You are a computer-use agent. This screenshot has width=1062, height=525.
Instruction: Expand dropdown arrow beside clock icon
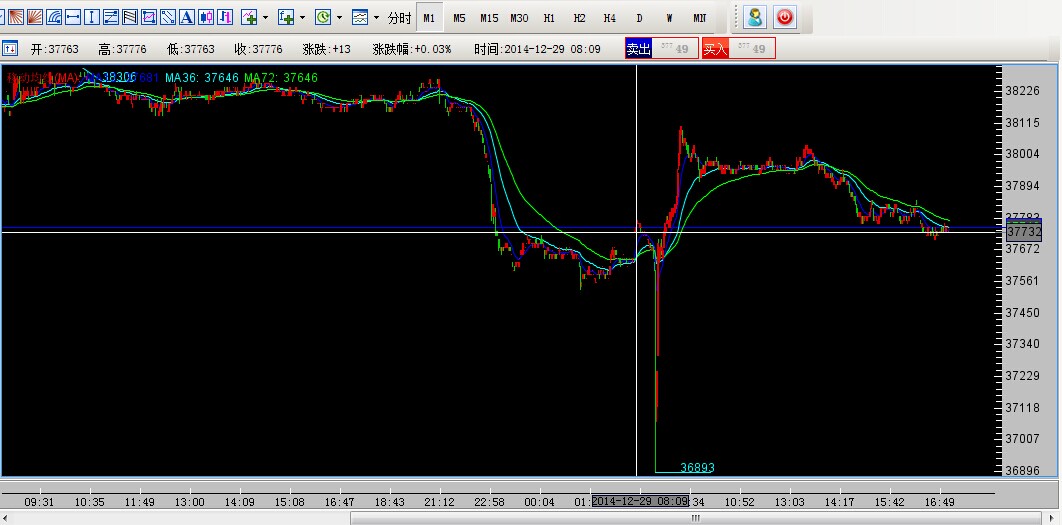[339, 17]
